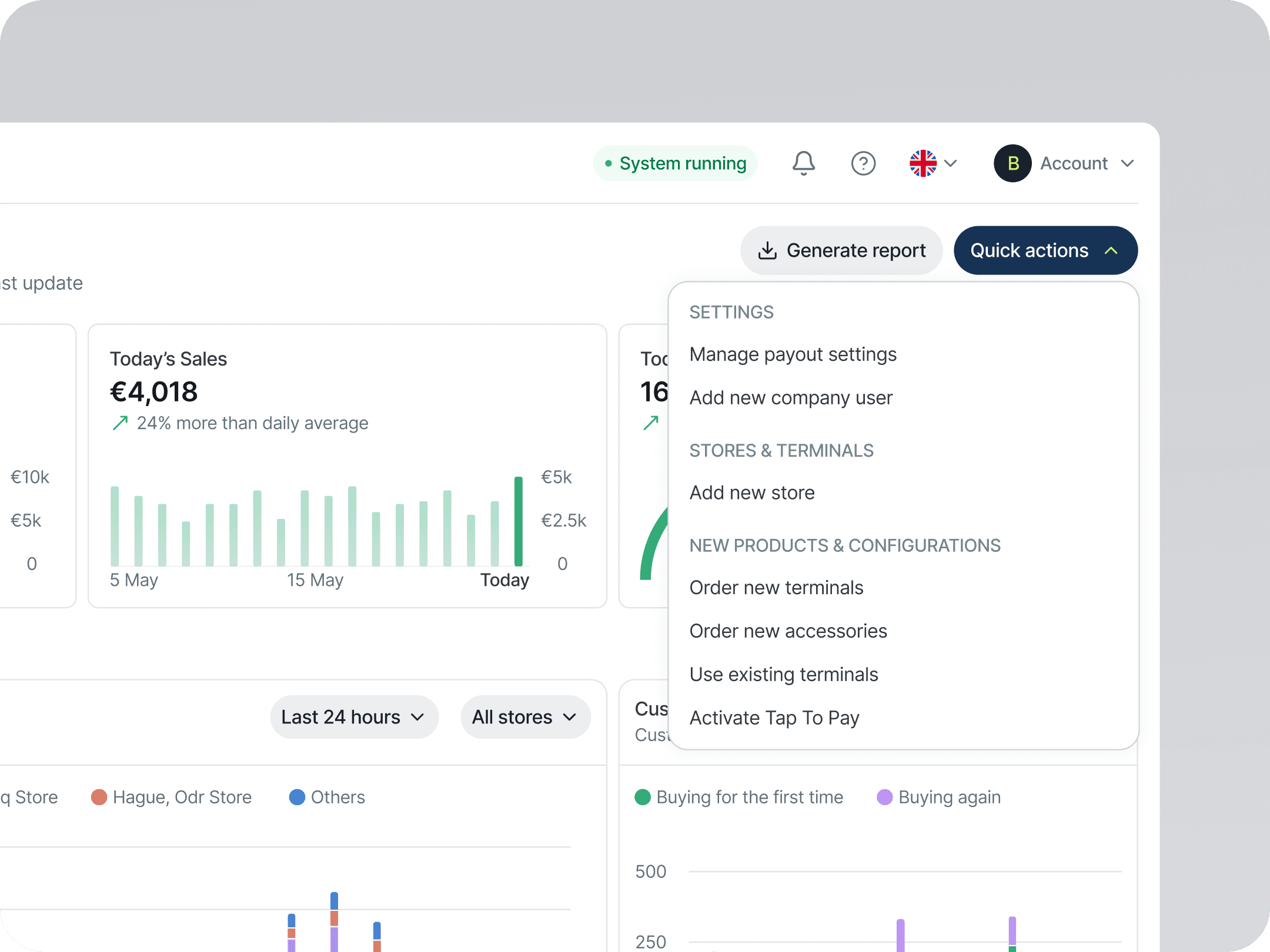Choose Add new company user
This screenshot has height=952, width=1270.
click(x=791, y=398)
